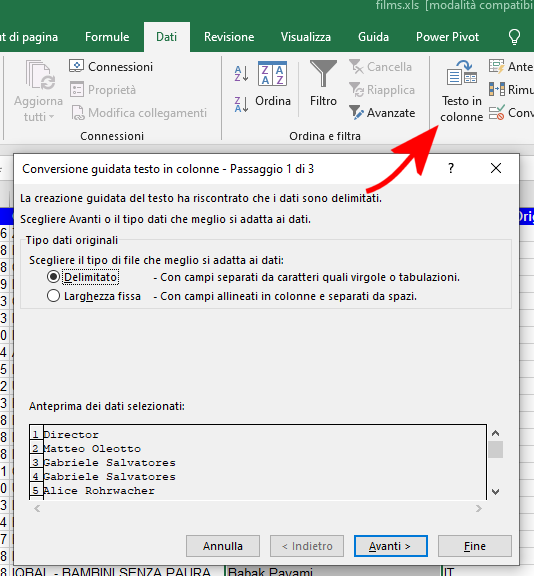
Task: Sort descending with the Z-A icon
Action: [x=241, y=104]
